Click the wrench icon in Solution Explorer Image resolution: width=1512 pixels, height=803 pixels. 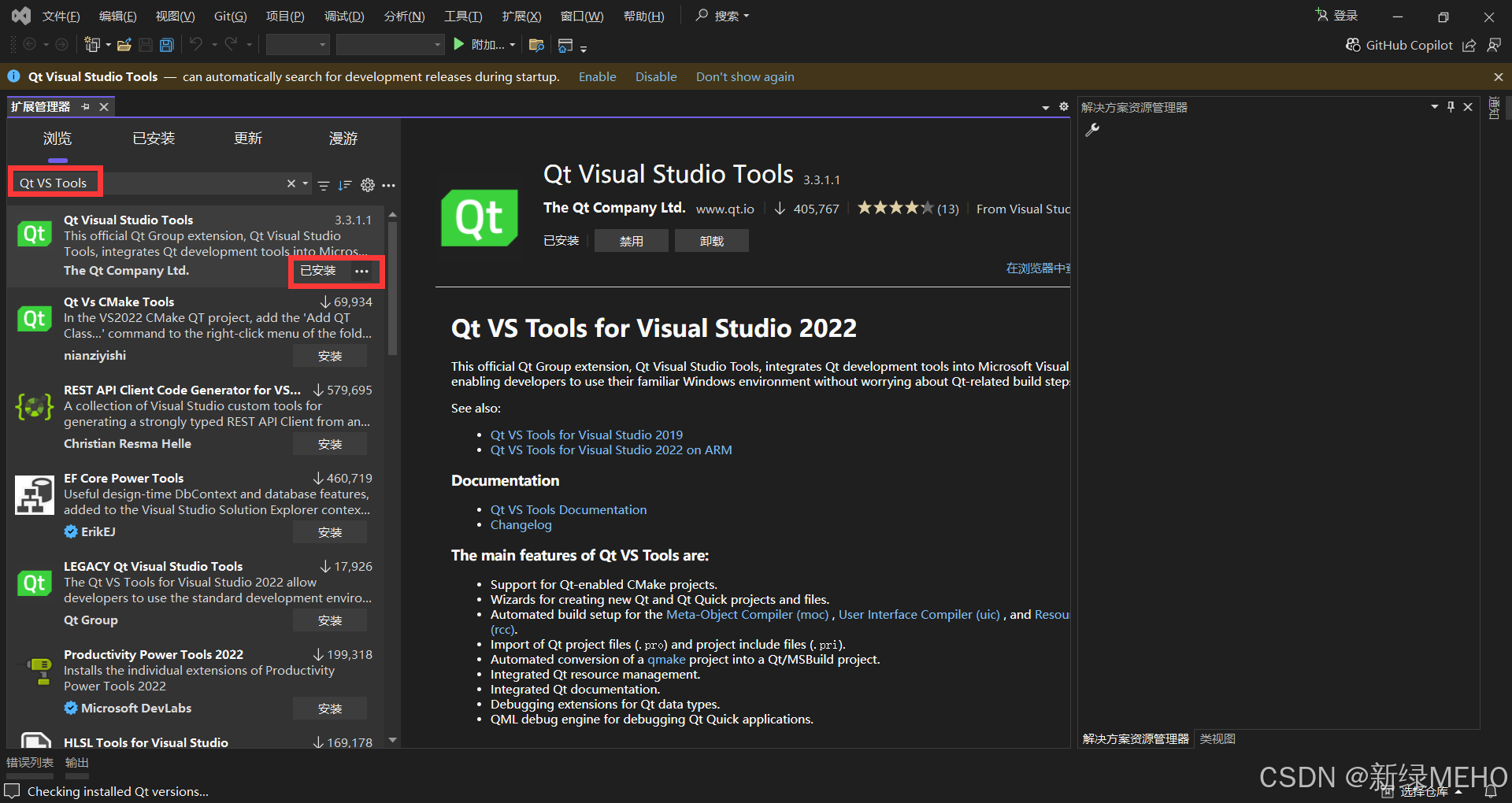tap(1092, 130)
